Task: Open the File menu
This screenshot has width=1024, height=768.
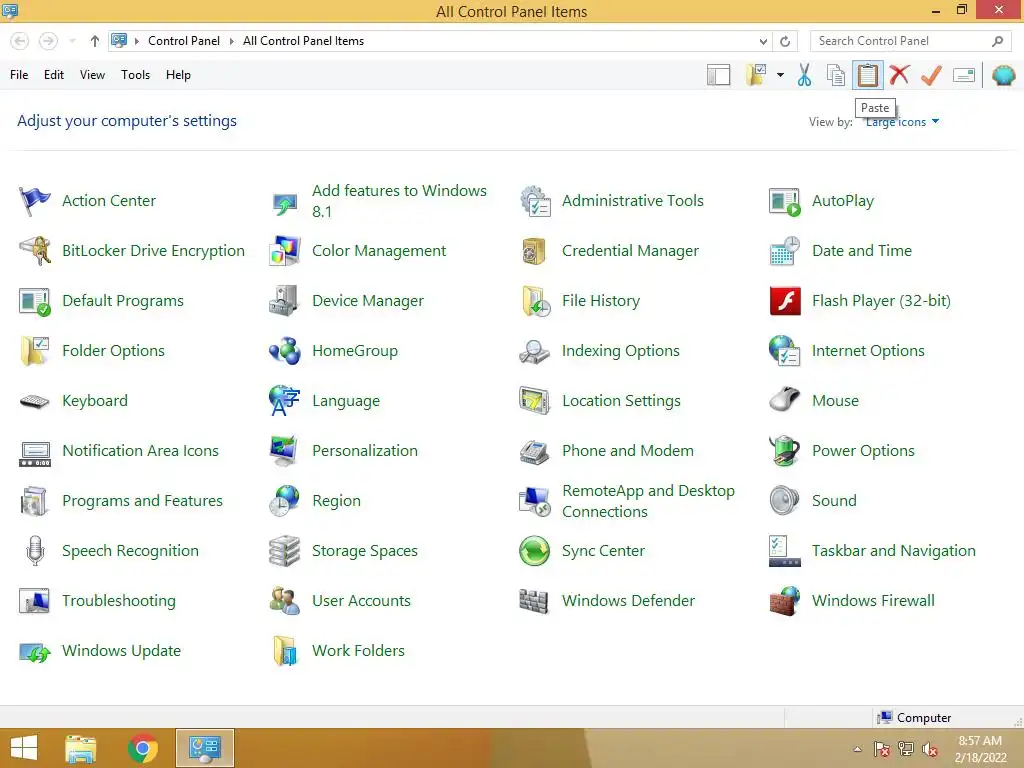Action: tap(19, 75)
